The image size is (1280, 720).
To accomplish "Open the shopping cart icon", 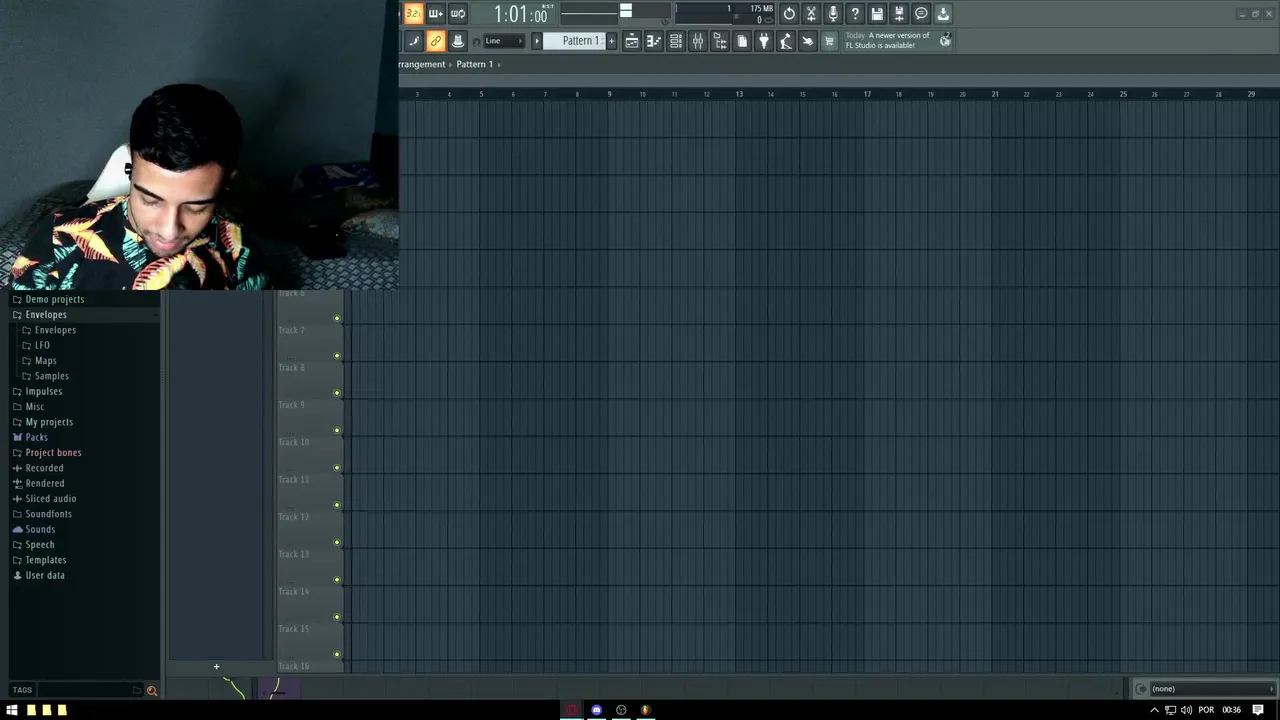I will pos(829,41).
